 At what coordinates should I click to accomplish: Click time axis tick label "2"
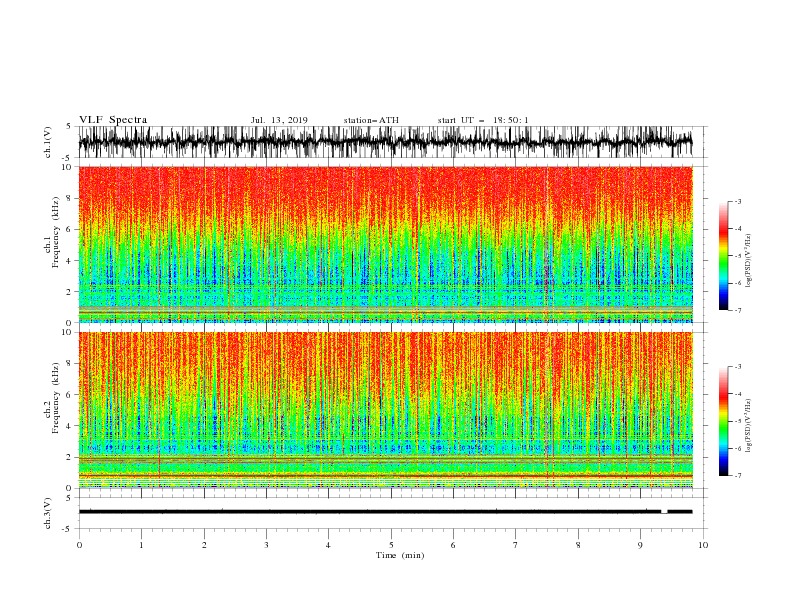pyautogui.click(x=204, y=545)
